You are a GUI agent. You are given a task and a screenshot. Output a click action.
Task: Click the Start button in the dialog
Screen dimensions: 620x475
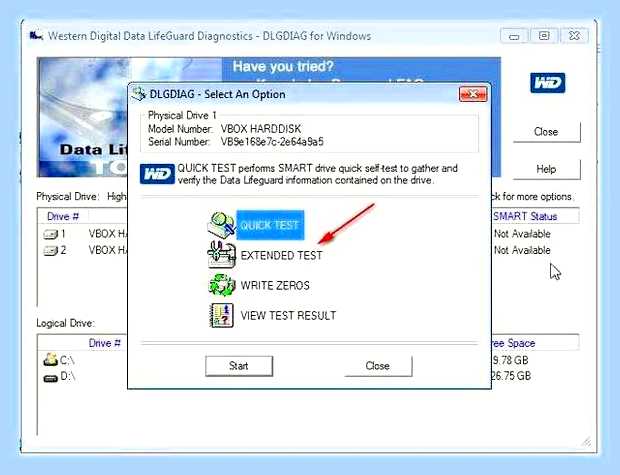239,366
